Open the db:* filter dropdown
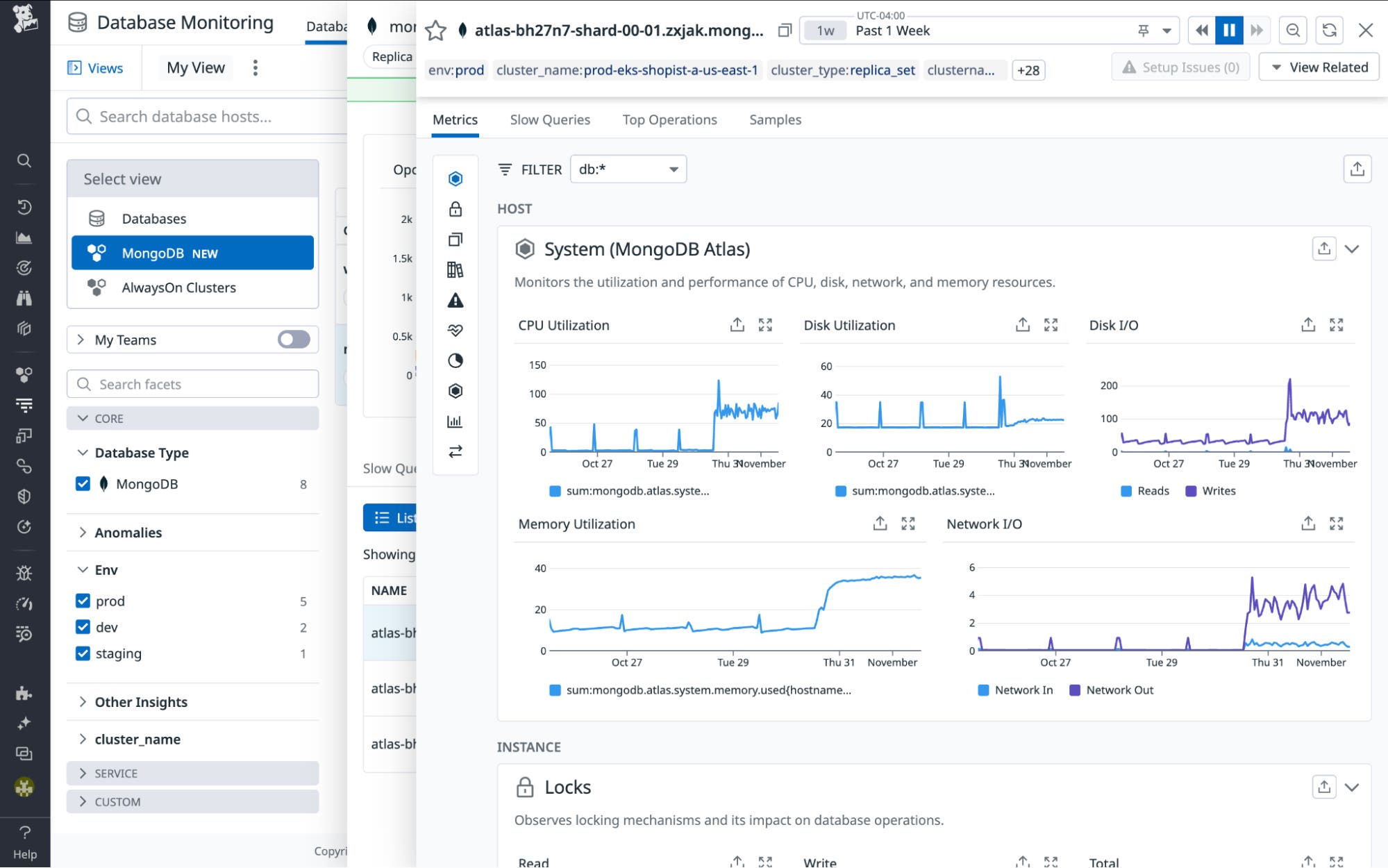1388x868 pixels. [627, 169]
